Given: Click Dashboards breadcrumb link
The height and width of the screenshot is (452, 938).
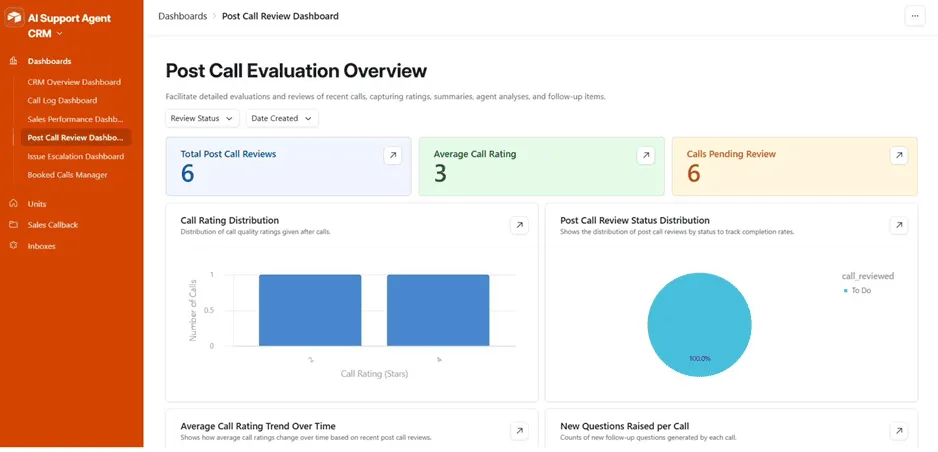Looking at the screenshot, I should pos(182,16).
